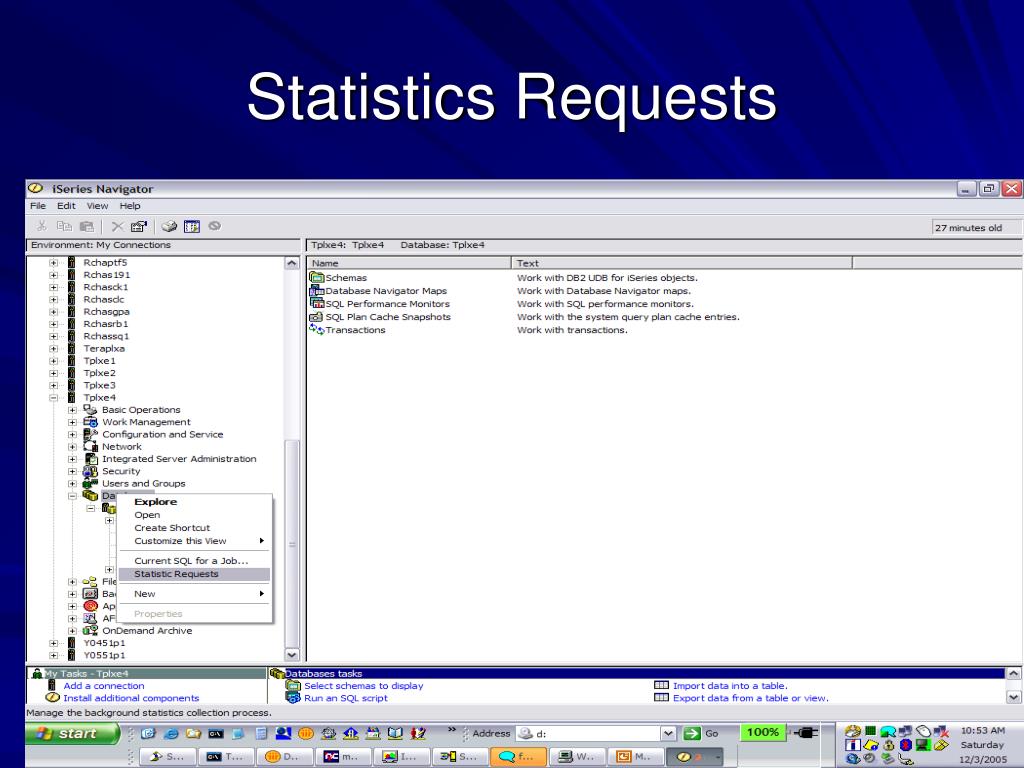Choose Current SQL for a Job

click(x=193, y=560)
